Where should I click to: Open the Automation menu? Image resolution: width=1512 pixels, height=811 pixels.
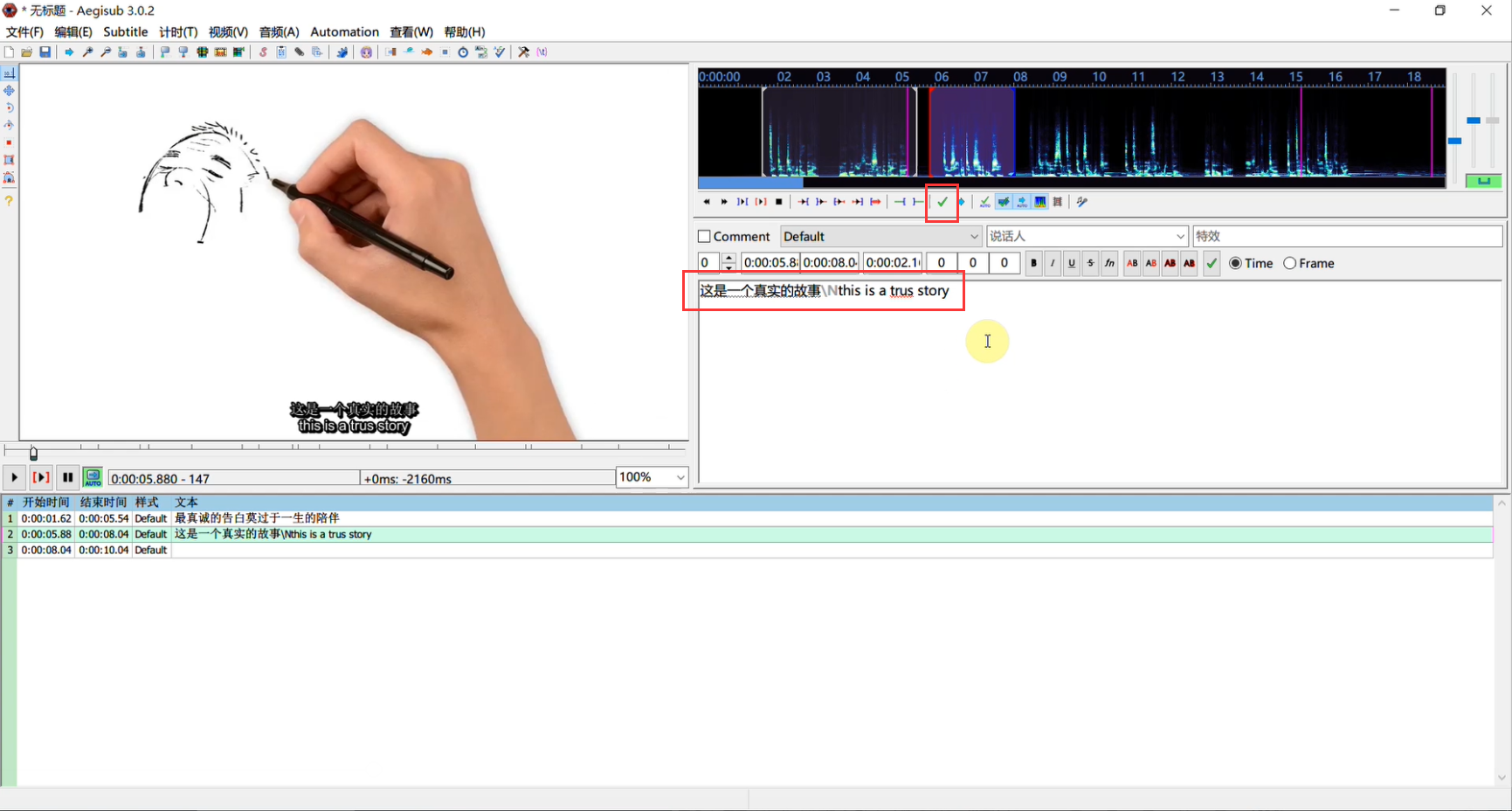pyautogui.click(x=344, y=31)
